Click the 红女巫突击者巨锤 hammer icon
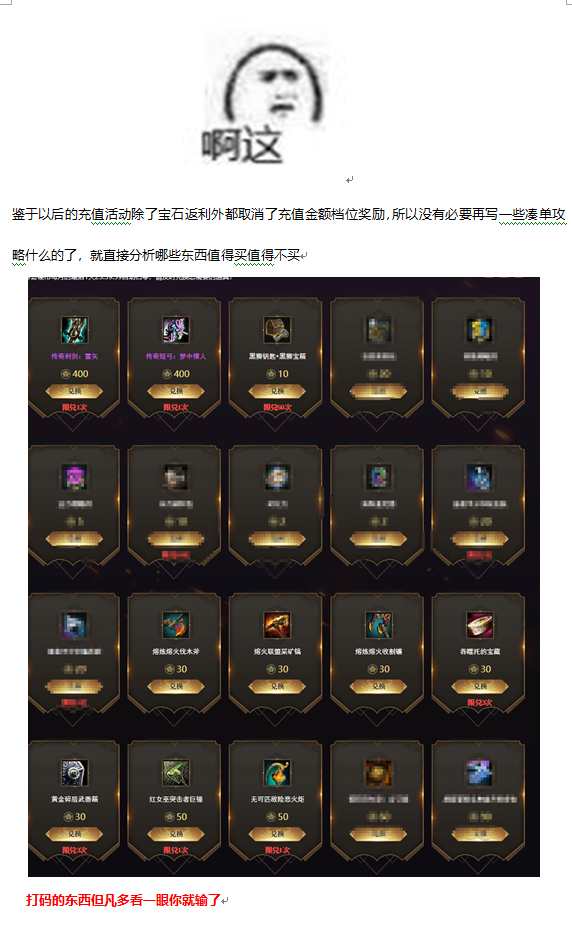This screenshot has height=929, width=572. [176, 773]
